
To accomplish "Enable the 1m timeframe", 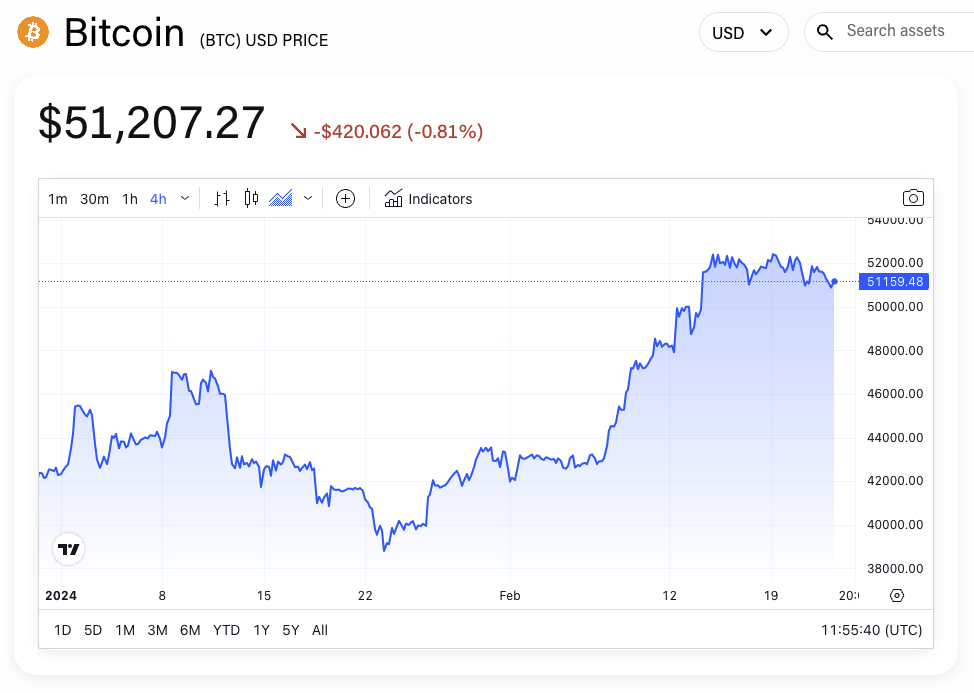I will [57, 198].
